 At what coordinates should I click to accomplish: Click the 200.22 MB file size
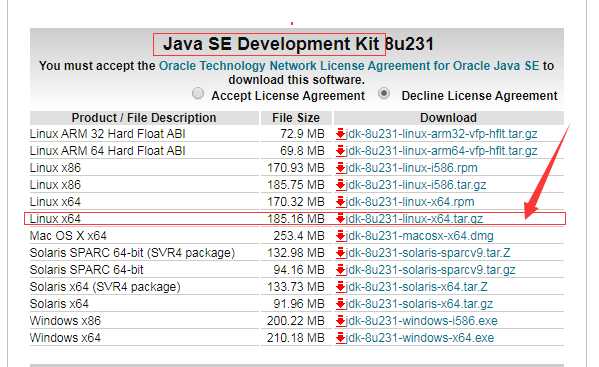296,321
